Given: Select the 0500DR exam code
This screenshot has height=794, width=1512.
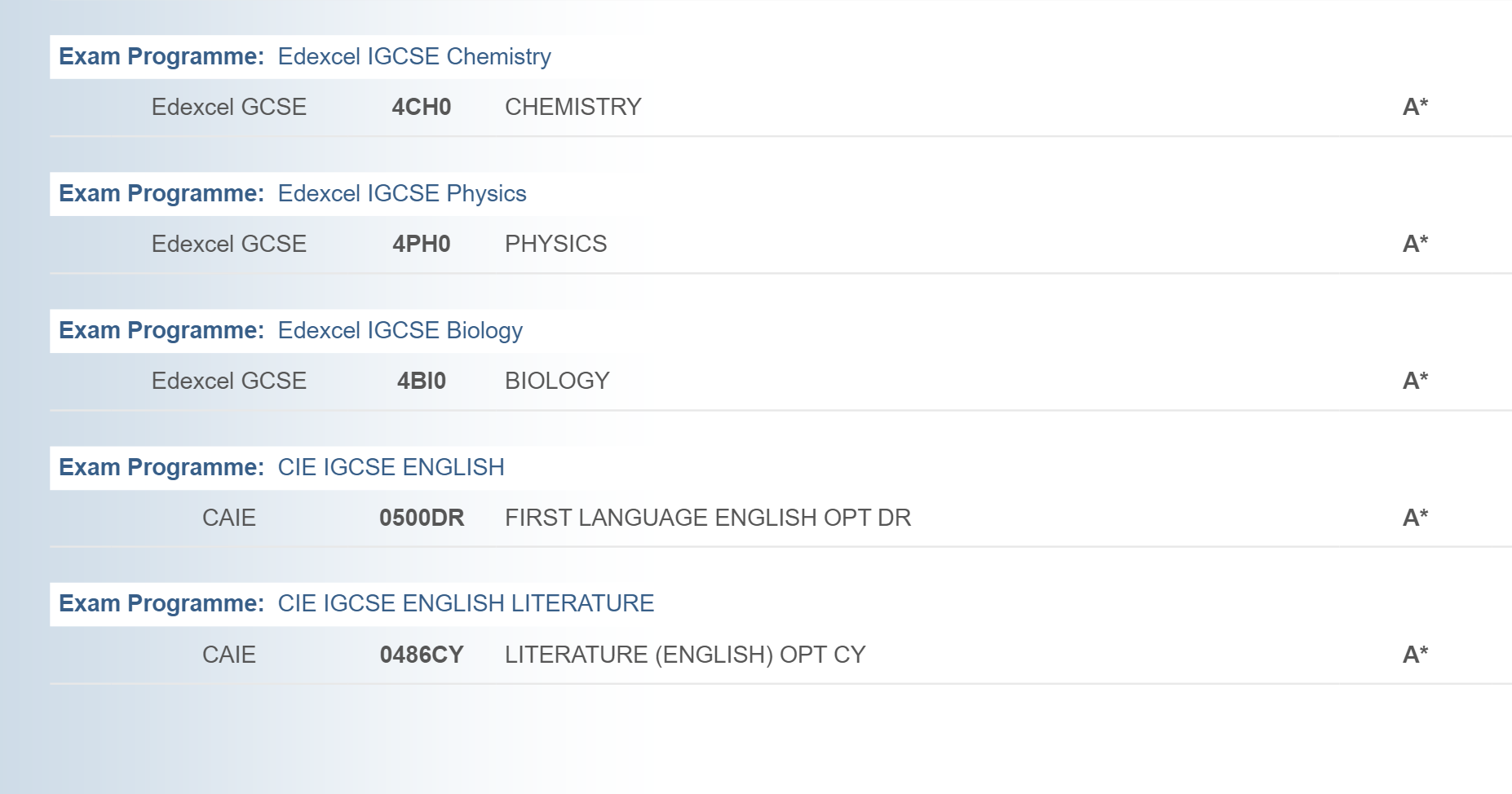Looking at the screenshot, I should click(421, 518).
